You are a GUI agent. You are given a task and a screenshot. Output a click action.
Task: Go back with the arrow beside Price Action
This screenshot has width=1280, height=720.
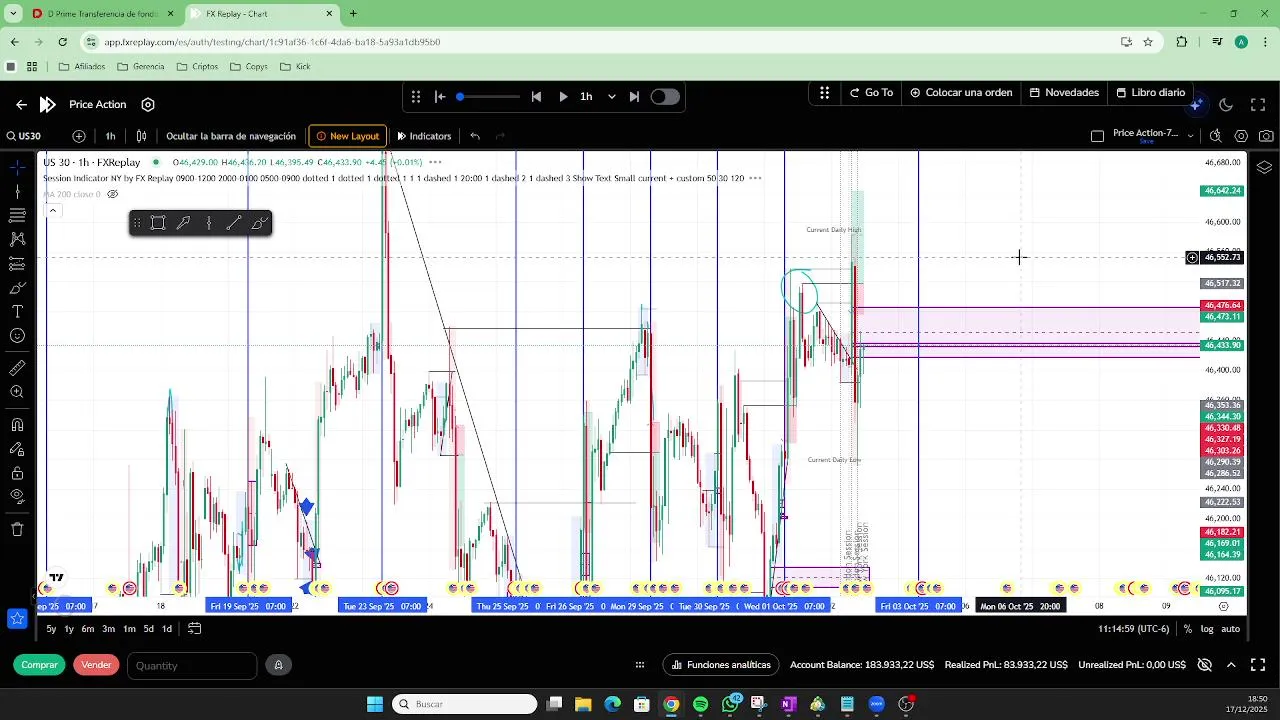click(21, 104)
